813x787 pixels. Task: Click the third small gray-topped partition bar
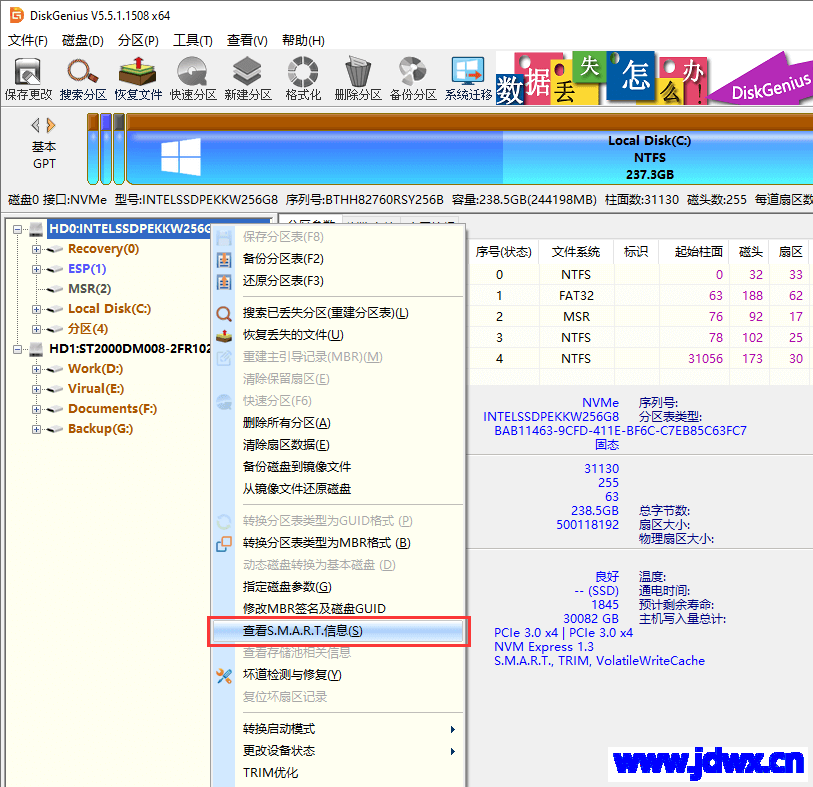click(x=119, y=149)
